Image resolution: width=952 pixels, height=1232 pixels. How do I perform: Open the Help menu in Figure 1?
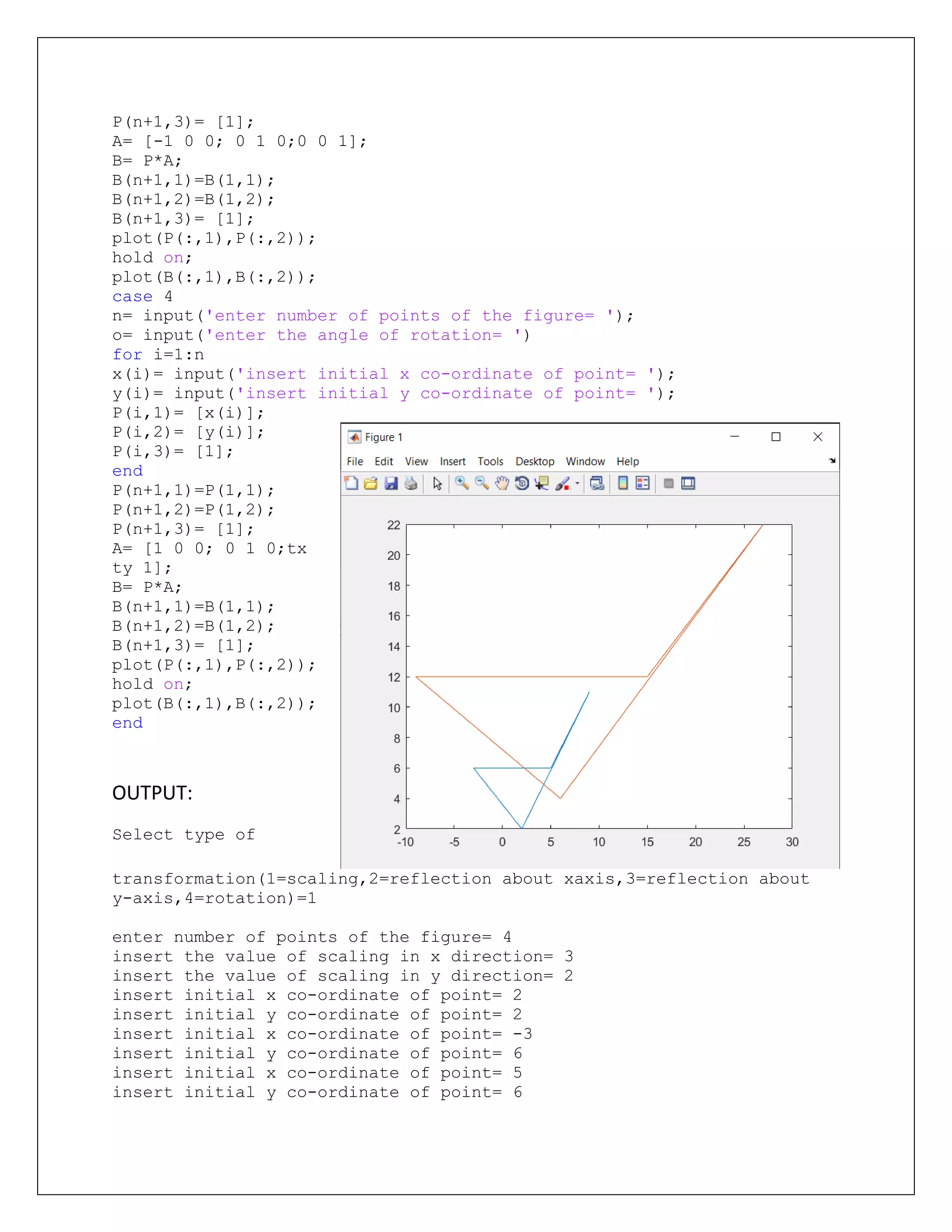coord(628,462)
